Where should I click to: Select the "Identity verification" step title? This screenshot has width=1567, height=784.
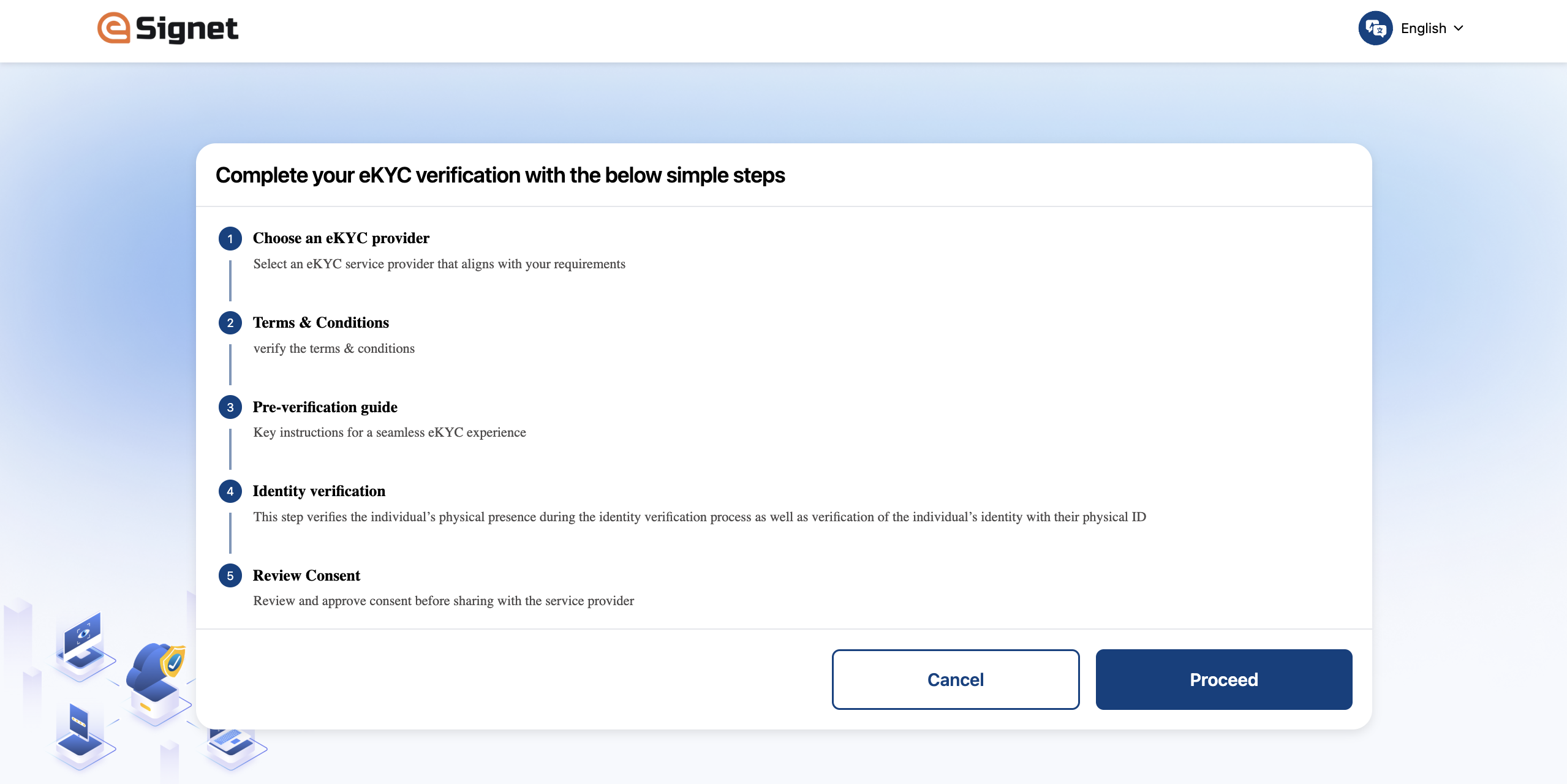point(319,491)
